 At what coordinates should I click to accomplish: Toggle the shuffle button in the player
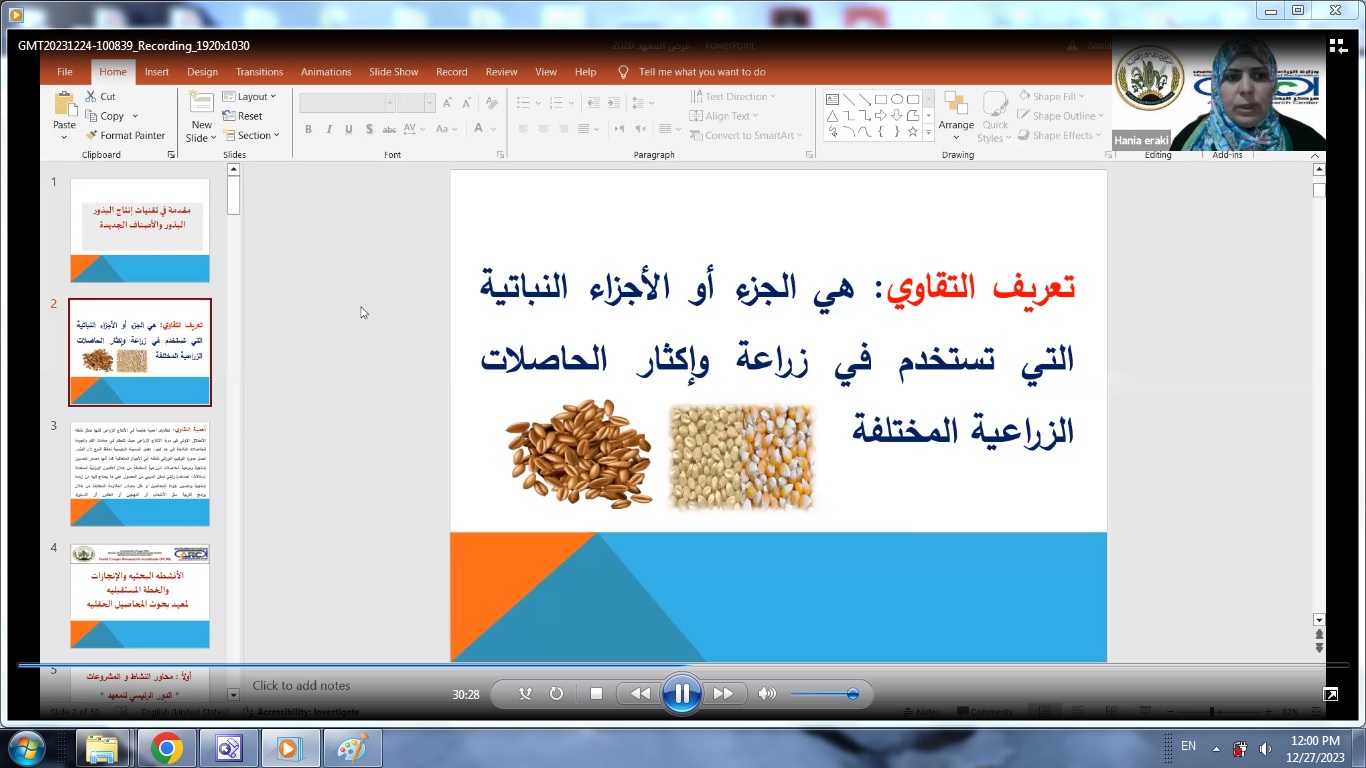pos(526,693)
